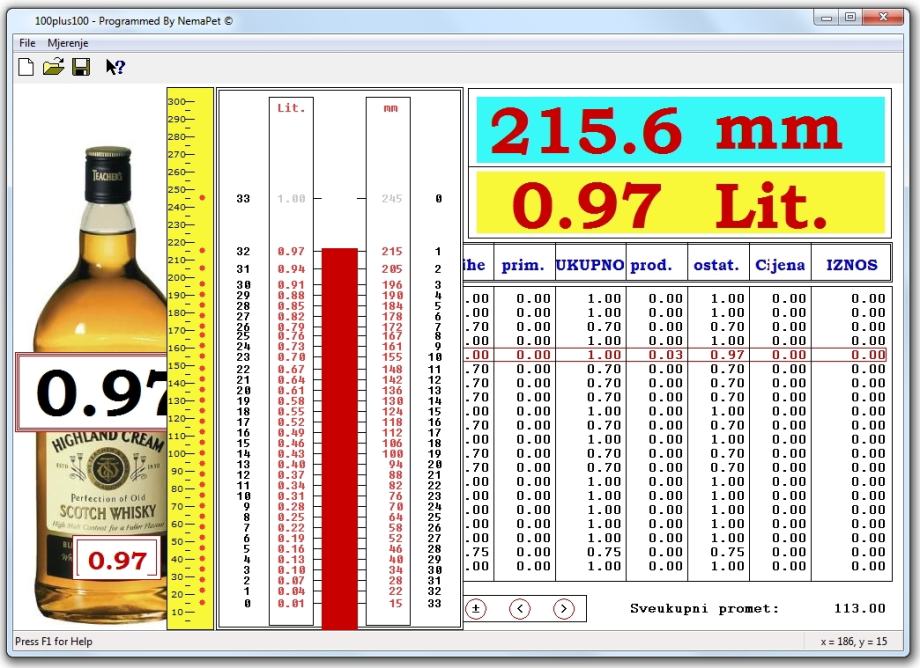Open the Mjerenje menu

pos(68,44)
